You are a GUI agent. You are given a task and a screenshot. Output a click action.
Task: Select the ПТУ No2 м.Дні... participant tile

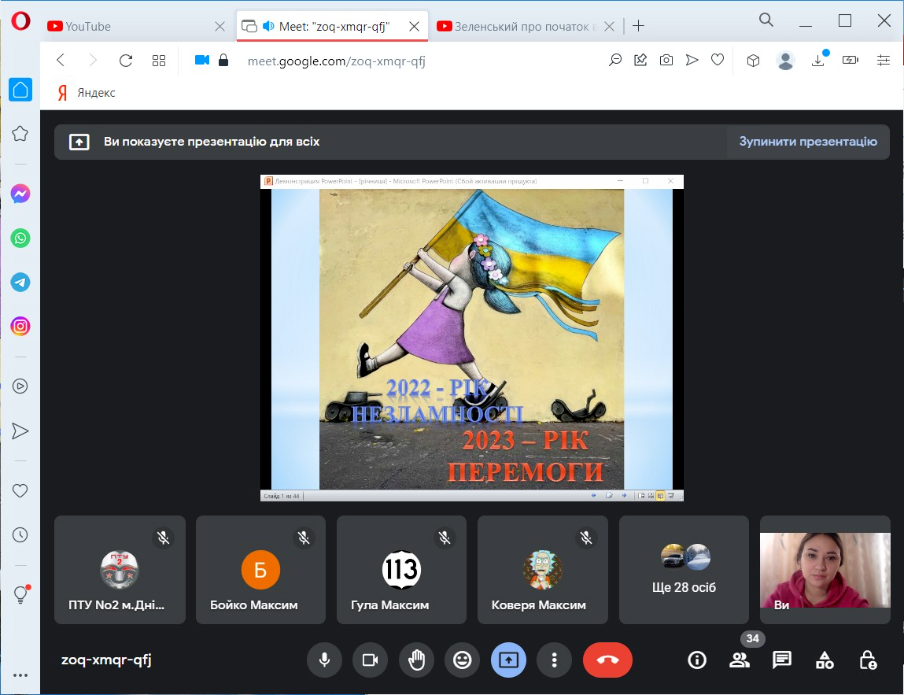pos(120,570)
